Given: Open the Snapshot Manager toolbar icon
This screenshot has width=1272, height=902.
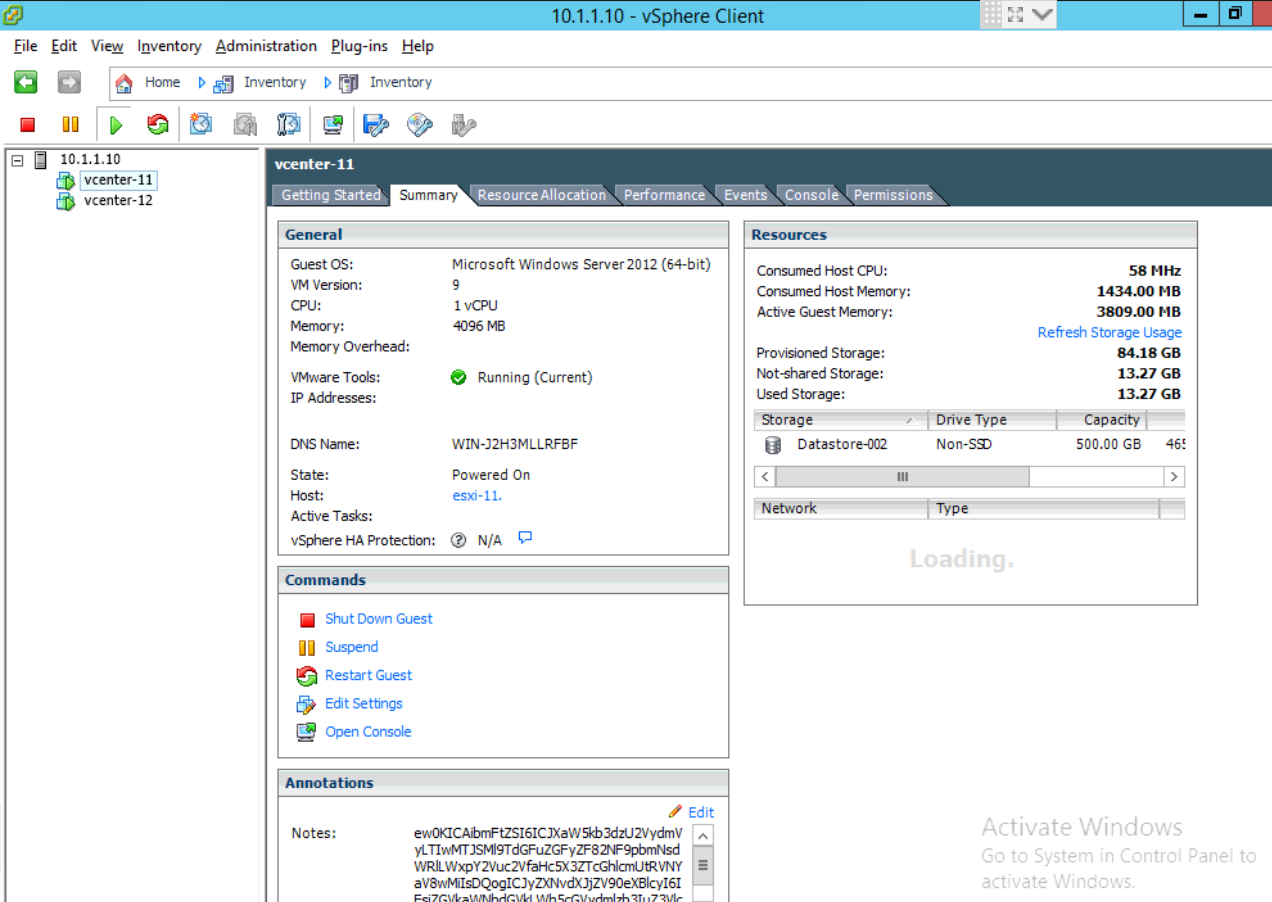Looking at the screenshot, I should pyautogui.click(x=289, y=124).
